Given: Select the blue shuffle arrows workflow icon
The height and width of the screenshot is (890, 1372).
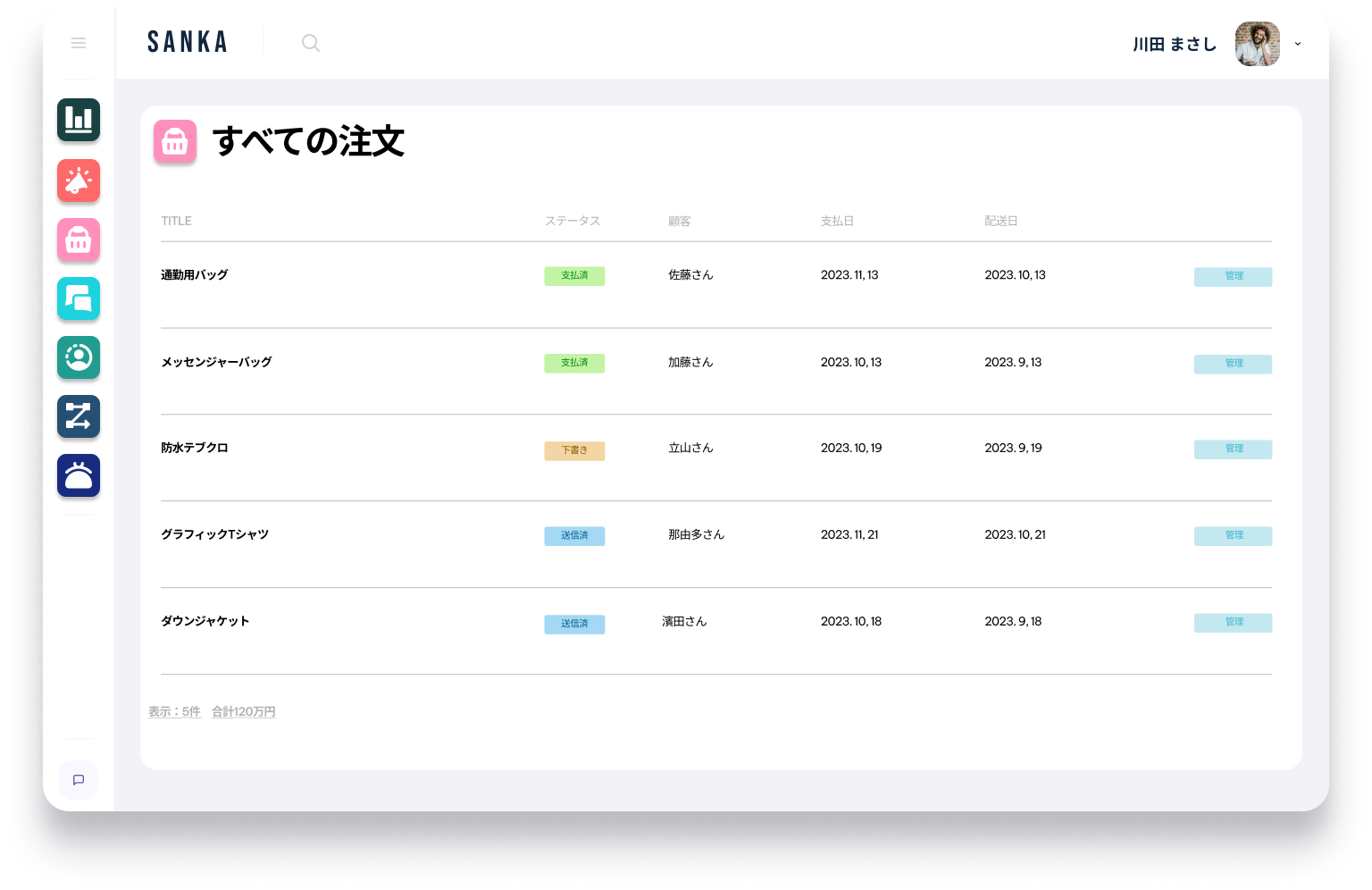Looking at the screenshot, I should pos(79,416).
